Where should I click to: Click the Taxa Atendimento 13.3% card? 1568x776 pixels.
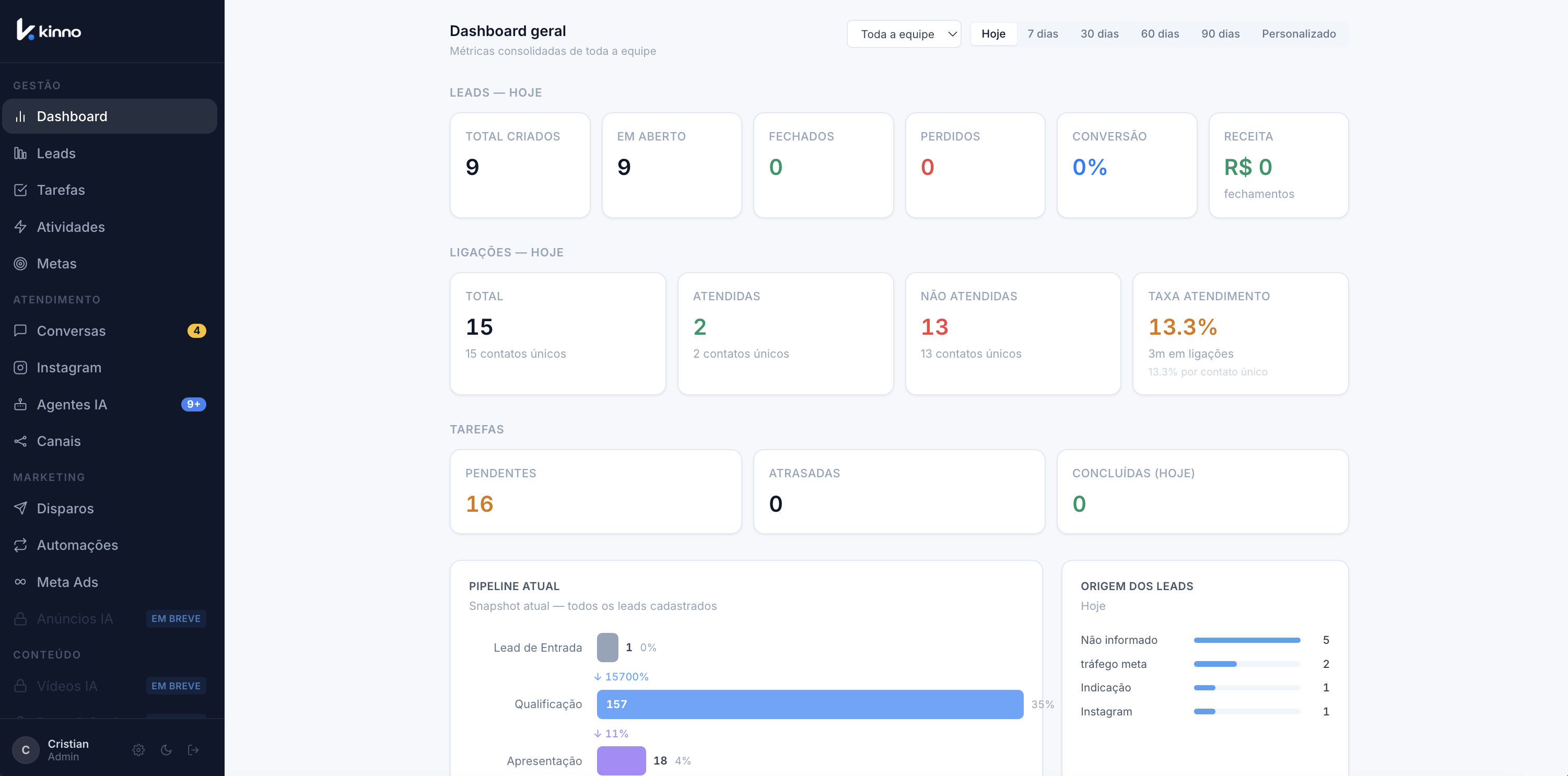coord(1240,334)
